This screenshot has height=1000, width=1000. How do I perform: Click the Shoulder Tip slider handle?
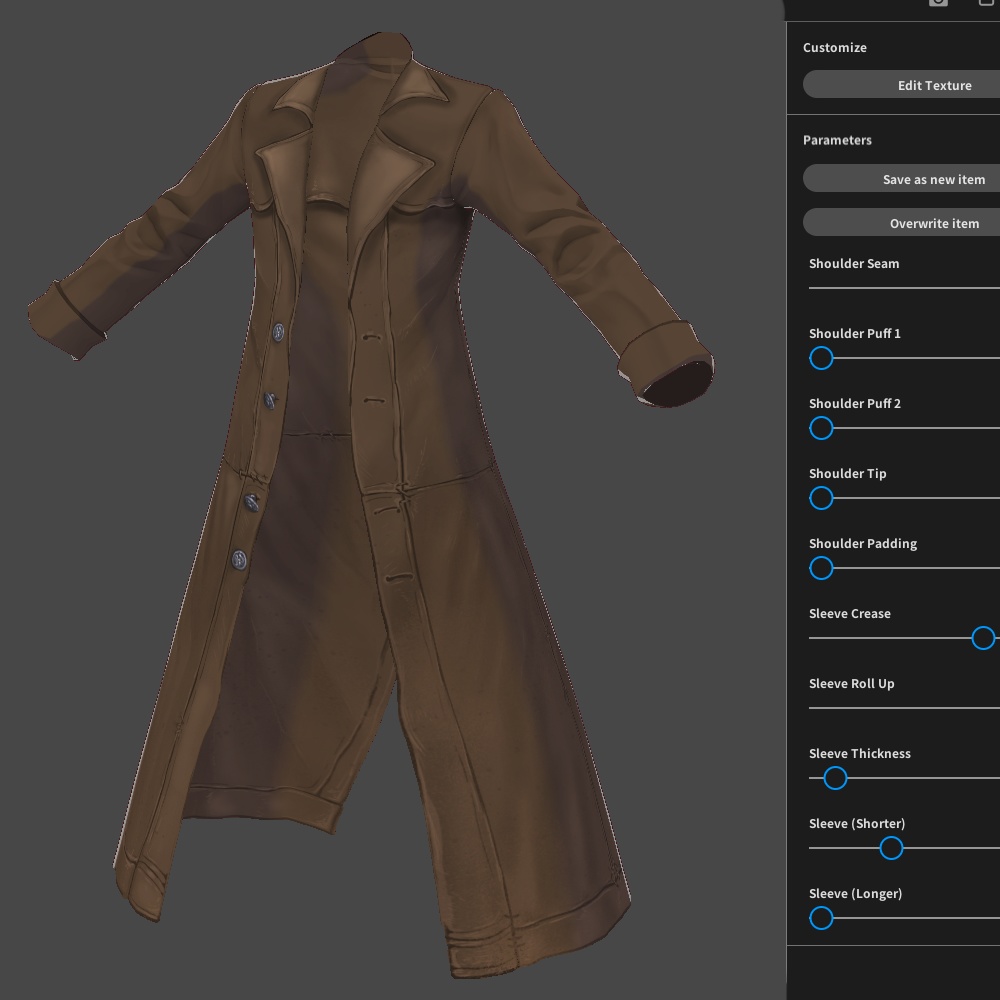point(821,498)
